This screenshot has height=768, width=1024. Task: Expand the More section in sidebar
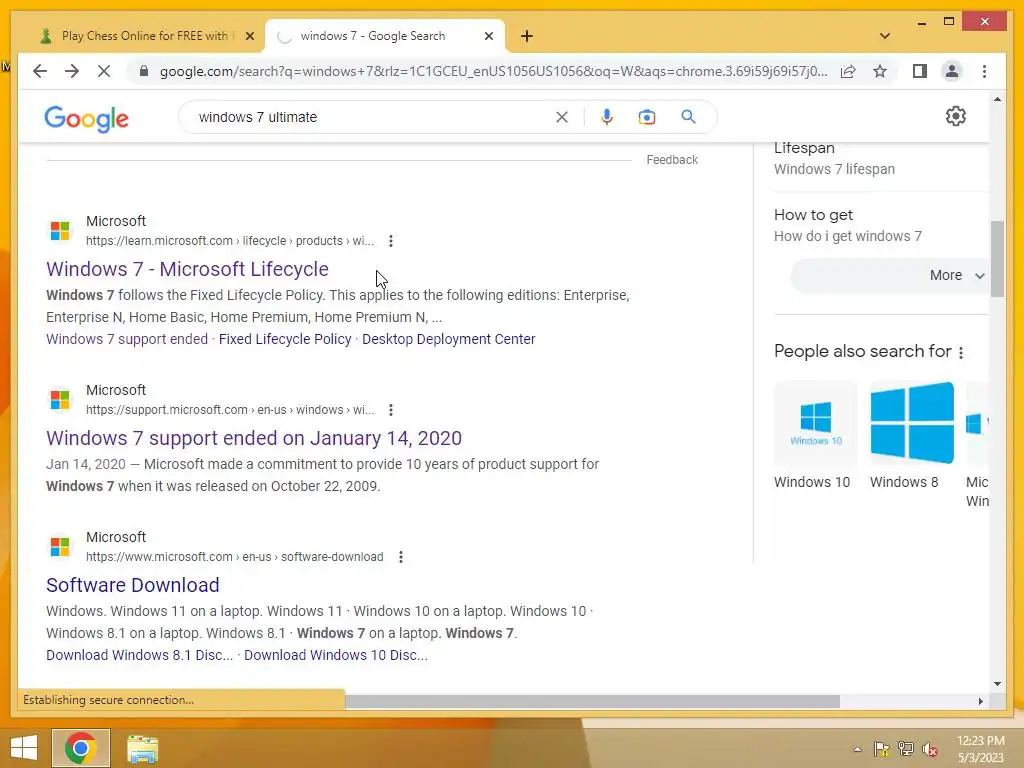[x=891, y=276]
